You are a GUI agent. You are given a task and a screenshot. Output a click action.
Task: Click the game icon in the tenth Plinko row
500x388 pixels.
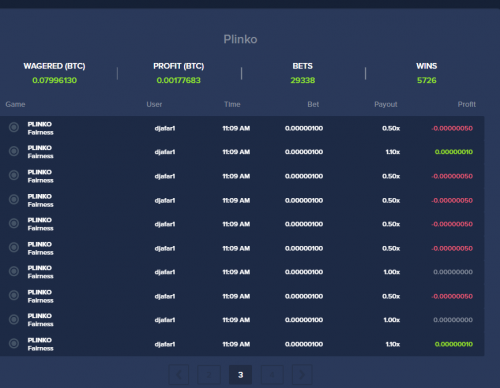tap(14, 343)
